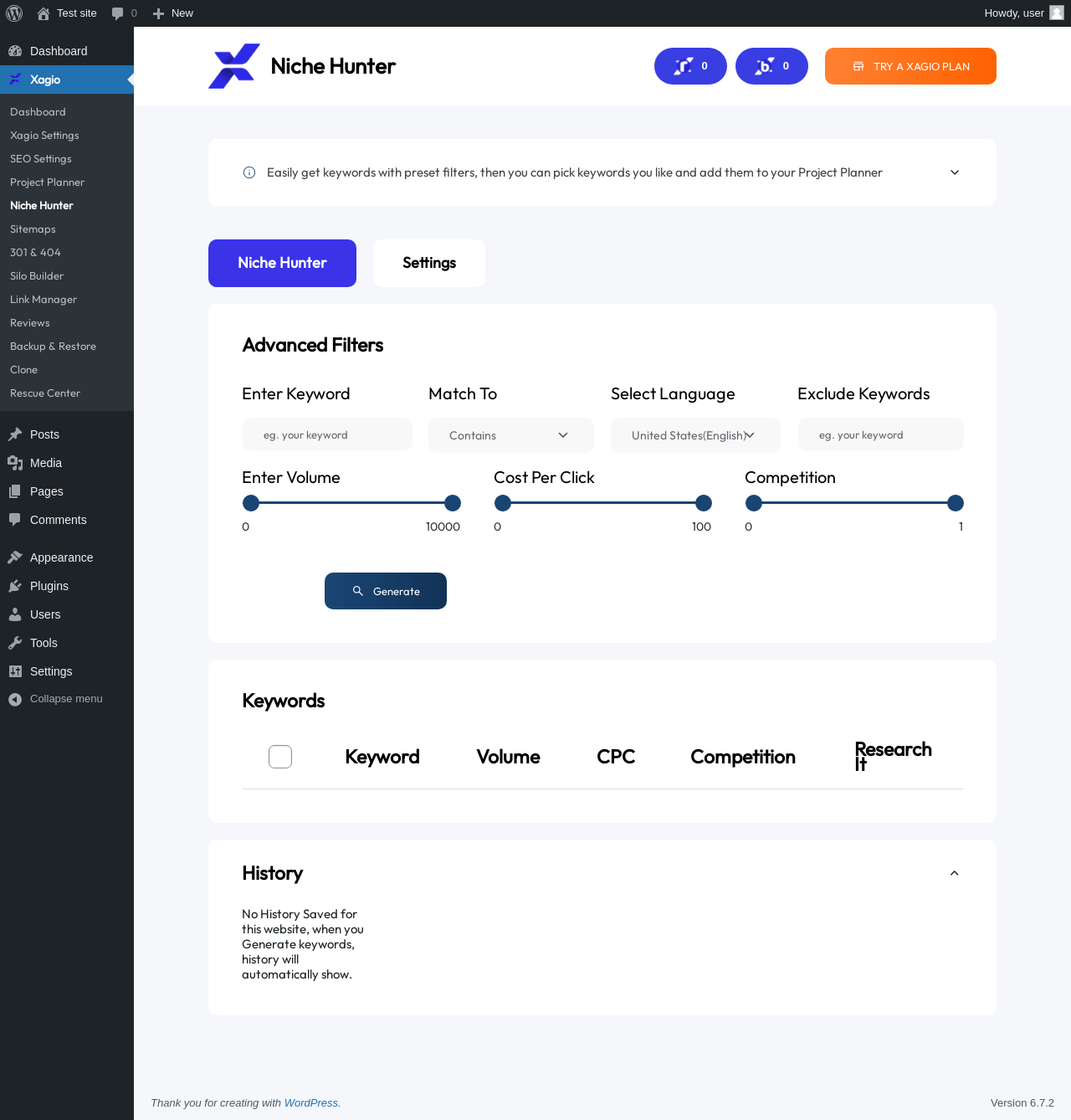
Task: Open the Select Language dropdown
Action: [695, 435]
